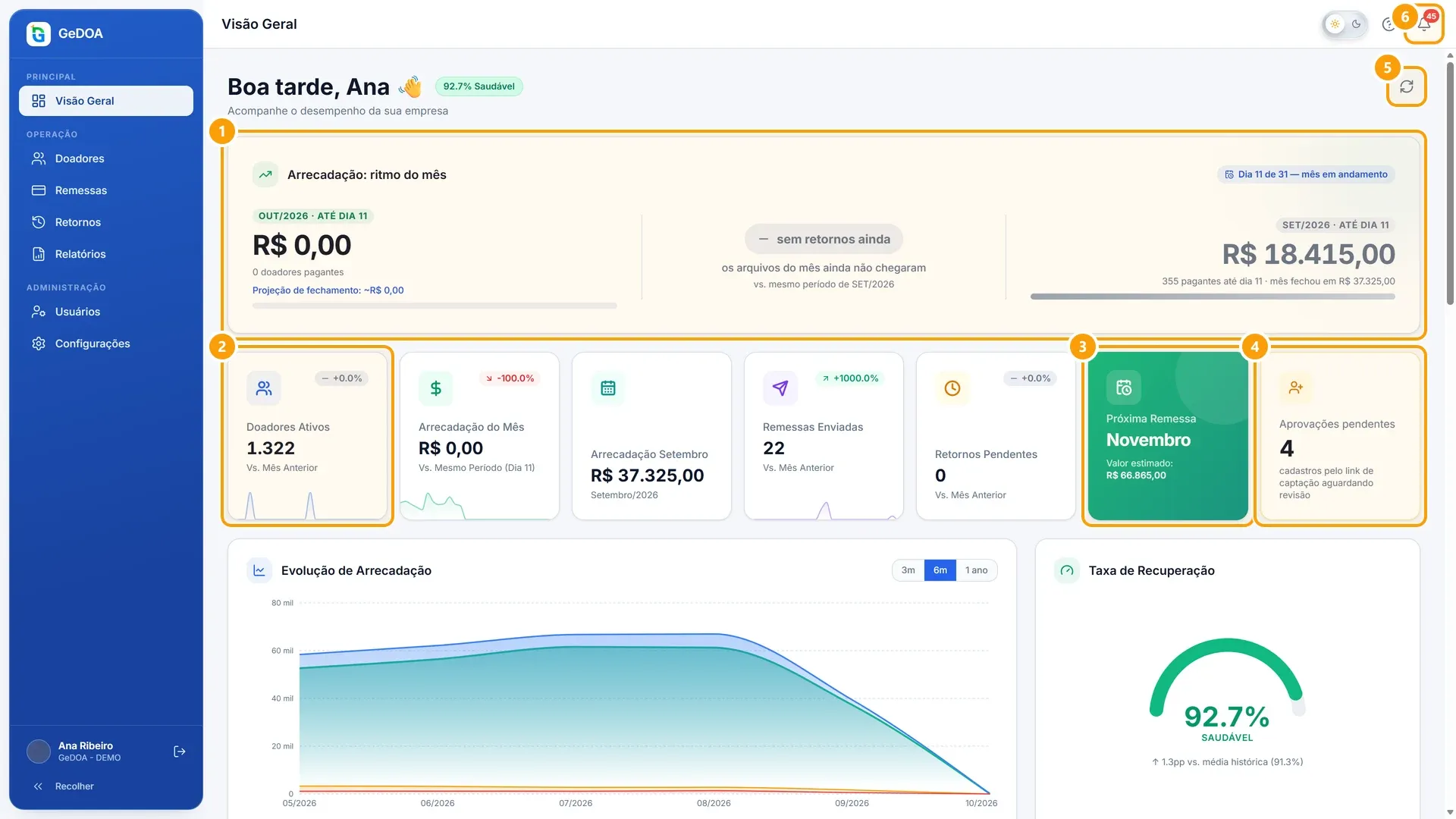The image size is (1456, 819).
Task: Go to Doadores in the sidebar
Action: [106, 158]
